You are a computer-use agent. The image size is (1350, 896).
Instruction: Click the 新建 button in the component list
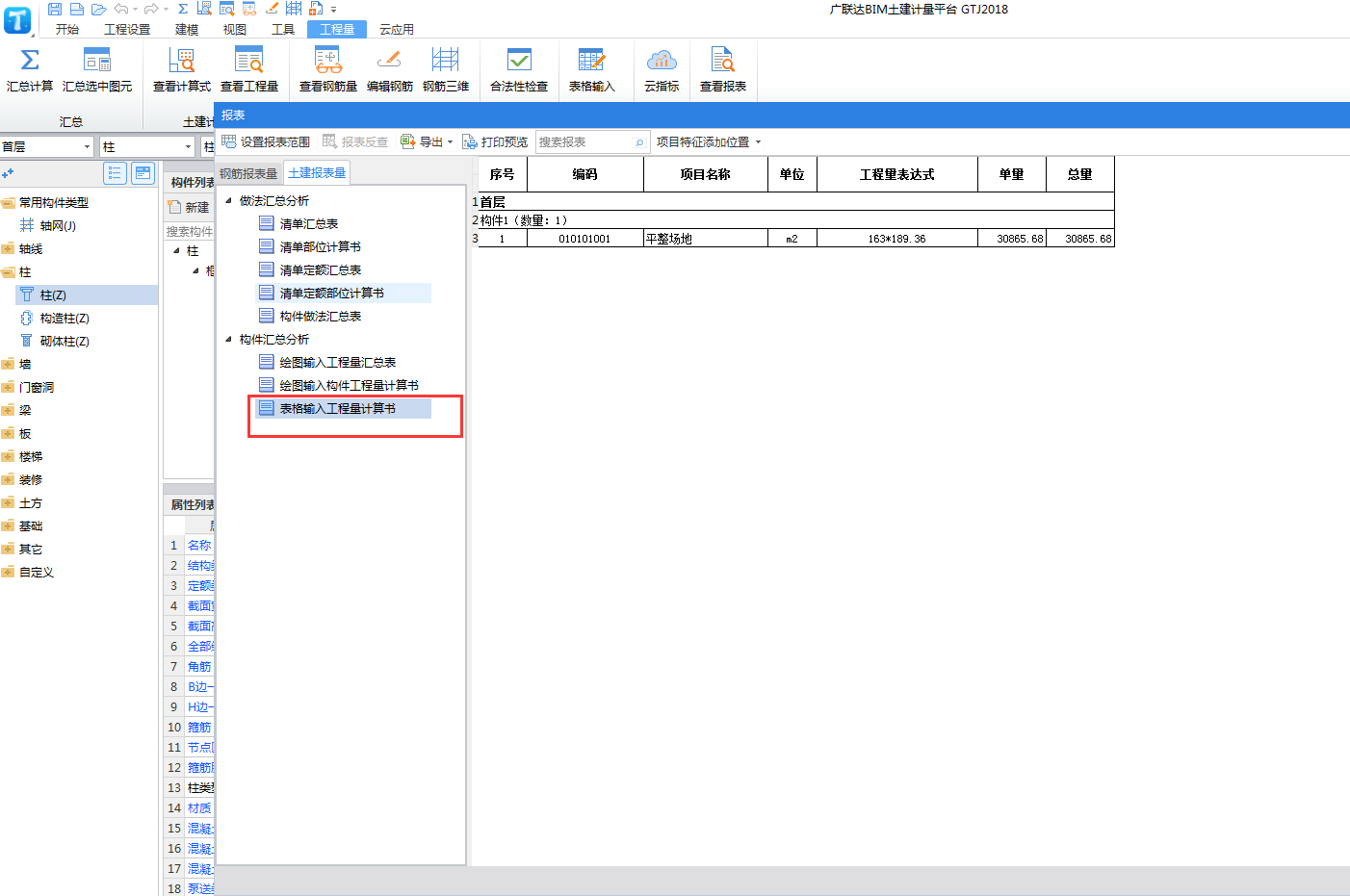tap(189, 207)
